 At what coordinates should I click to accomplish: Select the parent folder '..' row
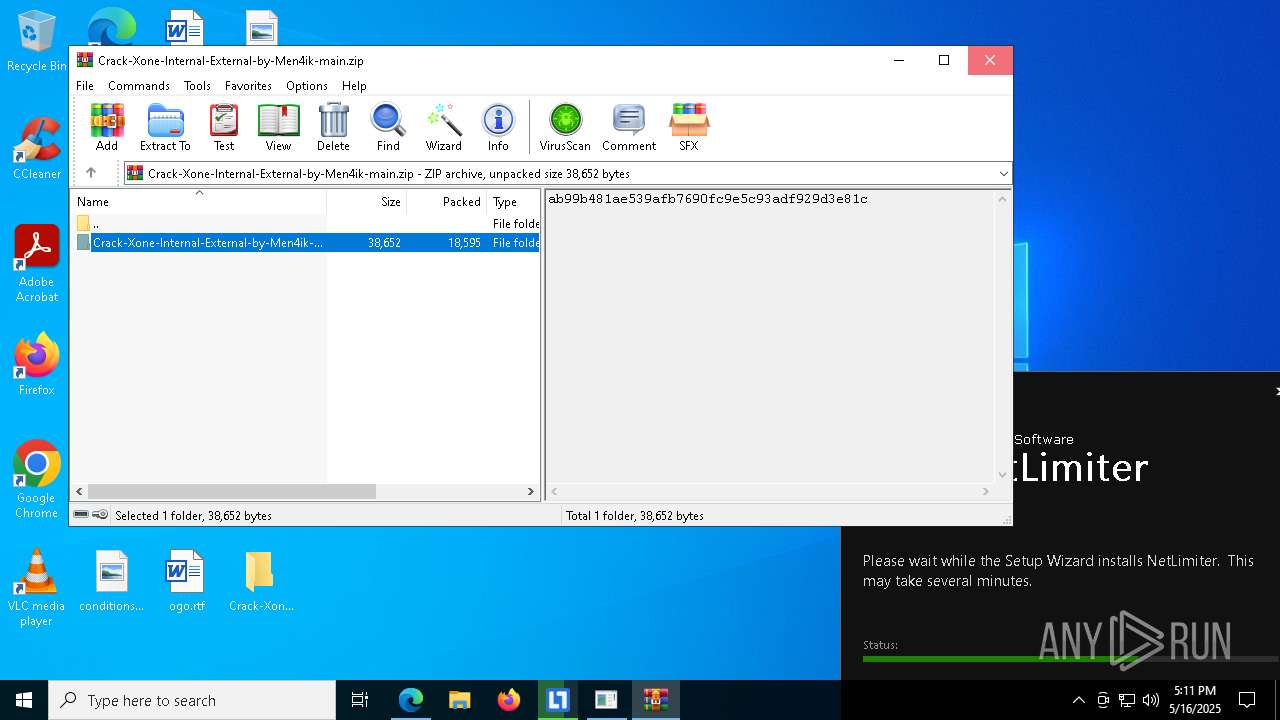(x=306, y=224)
